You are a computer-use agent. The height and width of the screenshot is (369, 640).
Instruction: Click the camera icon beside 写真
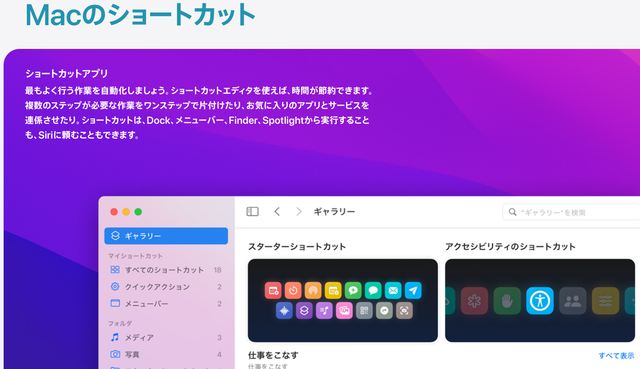tap(115, 354)
